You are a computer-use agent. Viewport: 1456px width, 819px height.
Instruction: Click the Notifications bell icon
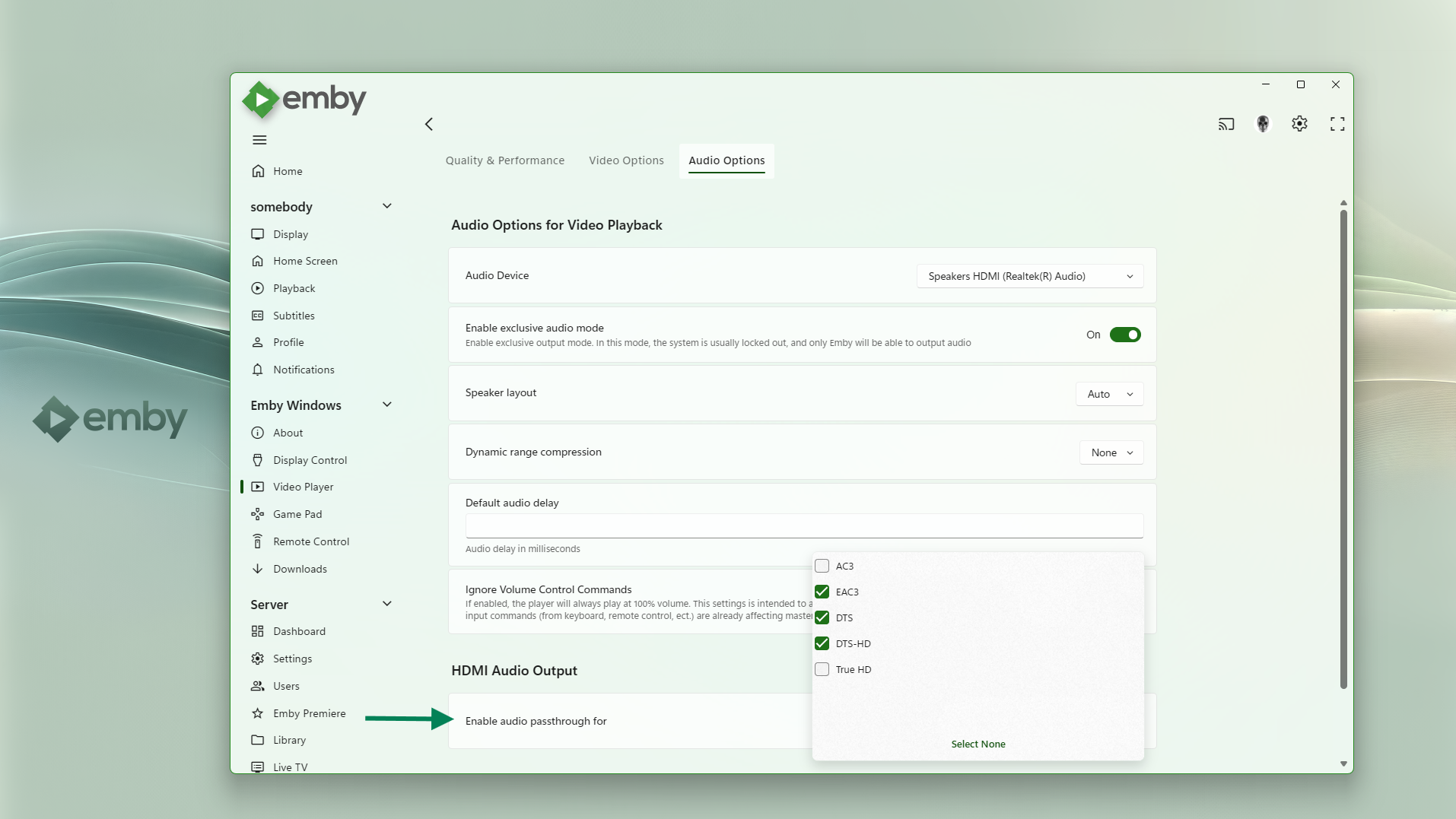click(258, 370)
